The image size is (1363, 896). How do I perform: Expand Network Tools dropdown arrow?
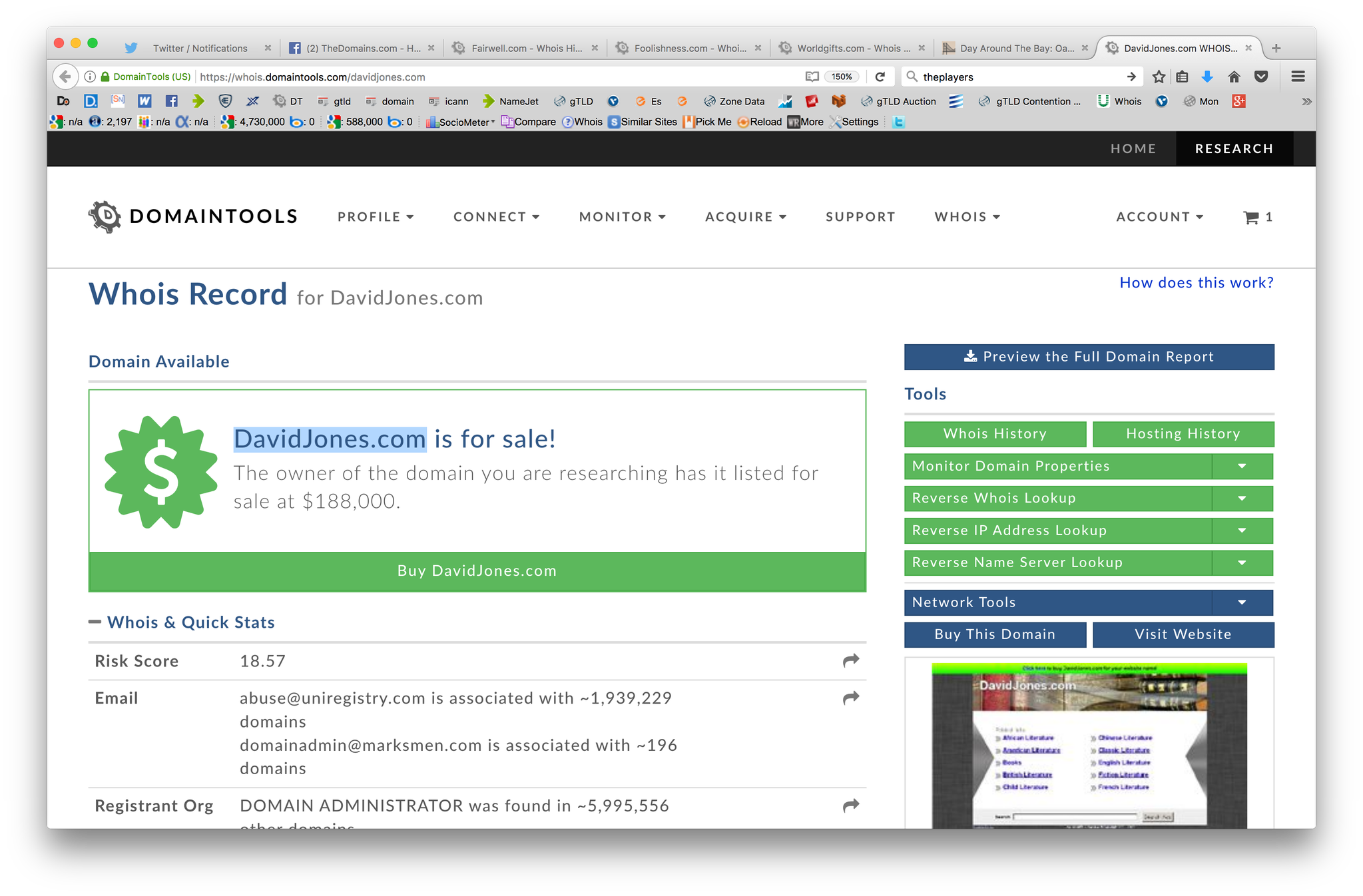coord(1241,602)
